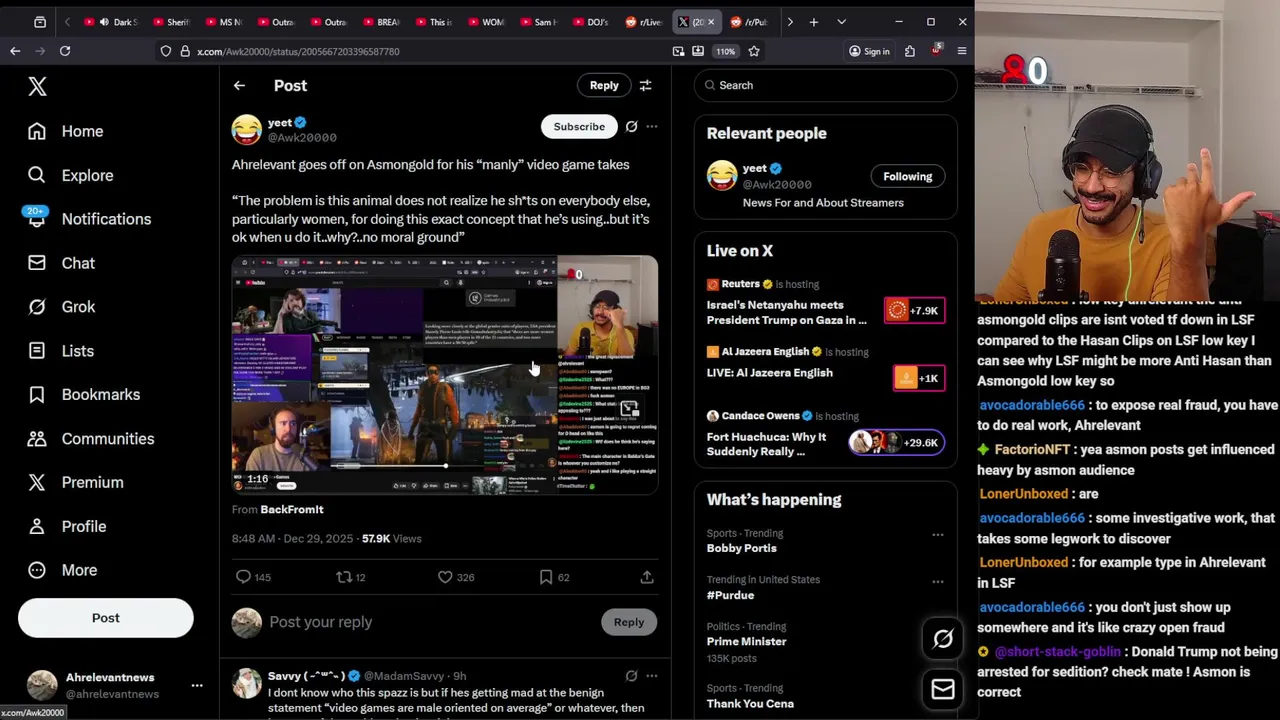Open more options on Savvy's reply
The height and width of the screenshot is (720, 1280).
point(652,676)
